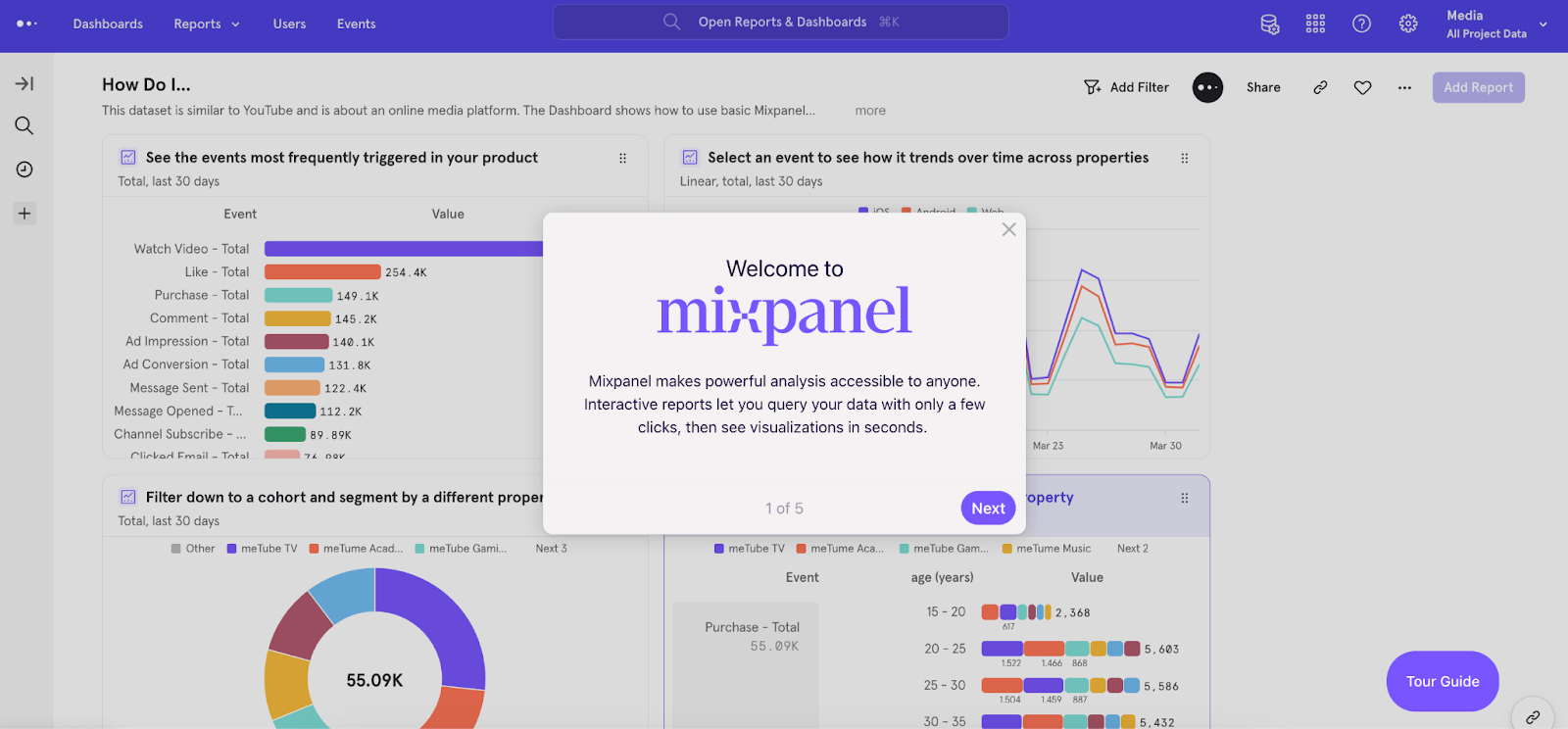
Task: Click the Share button
Action: pos(1263,87)
